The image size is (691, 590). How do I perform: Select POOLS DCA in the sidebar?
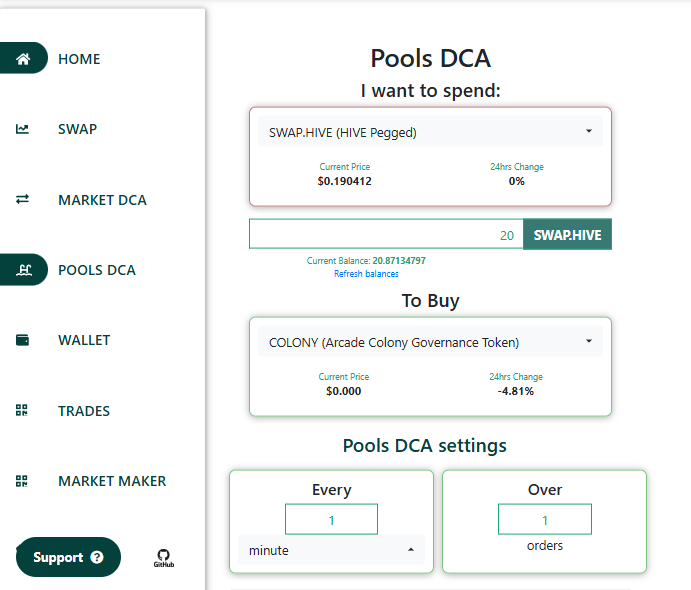pyautogui.click(x=97, y=270)
